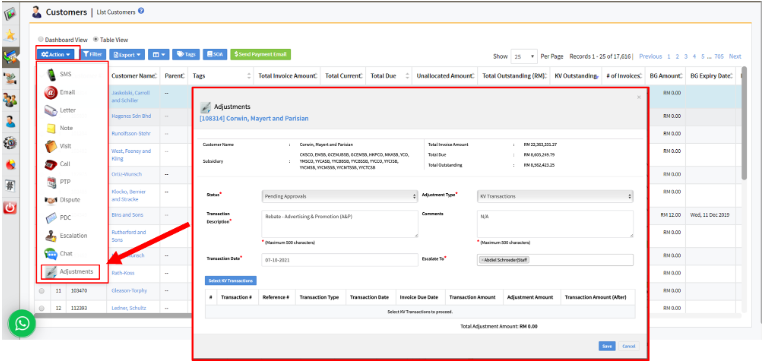Open the SMS action in the Action menu
The width and height of the screenshot is (762, 364).
pos(65,74)
